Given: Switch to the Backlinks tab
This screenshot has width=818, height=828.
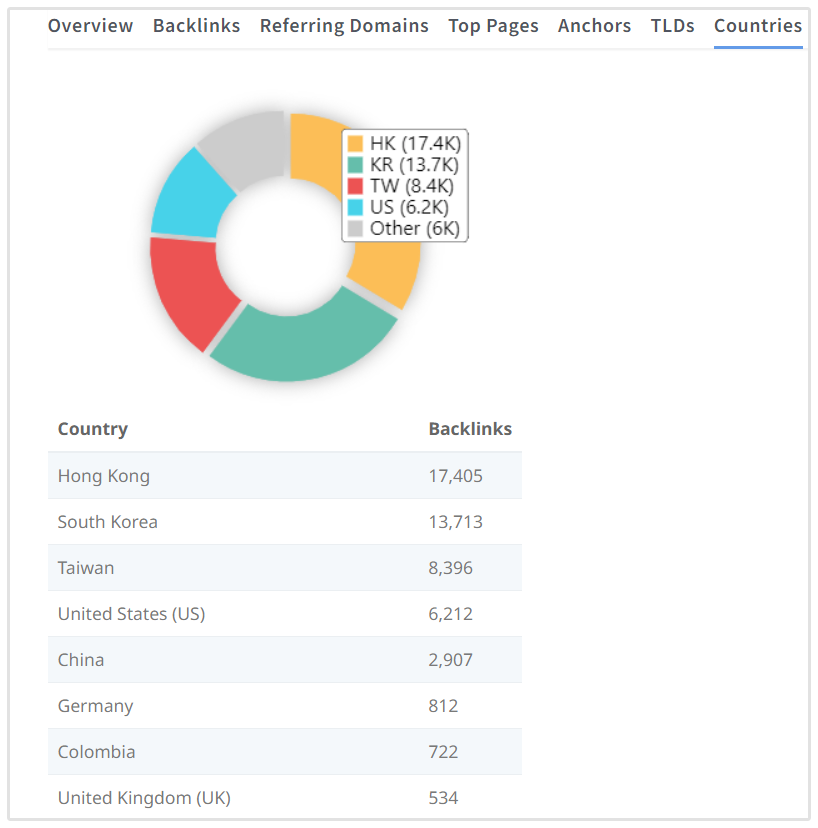Looking at the screenshot, I should (x=196, y=26).
